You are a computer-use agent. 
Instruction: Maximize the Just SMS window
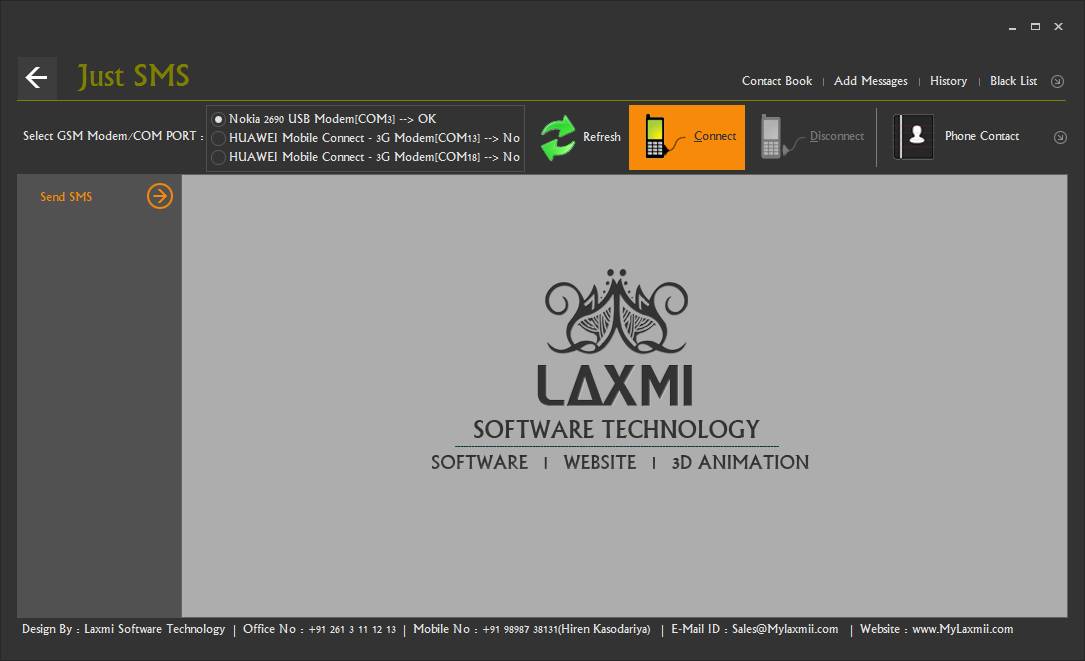(1035, 27)
